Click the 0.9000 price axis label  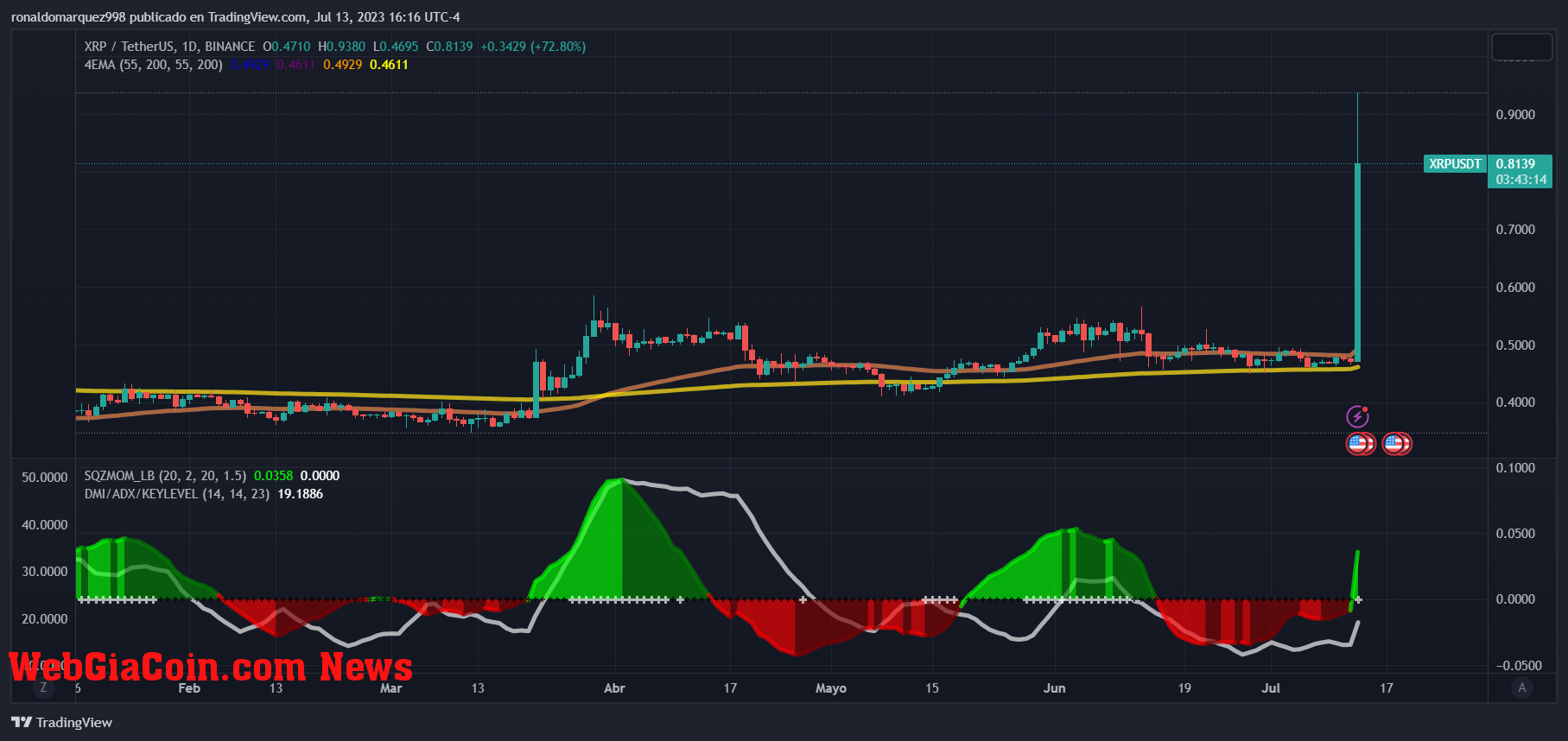click(1515, 115)
